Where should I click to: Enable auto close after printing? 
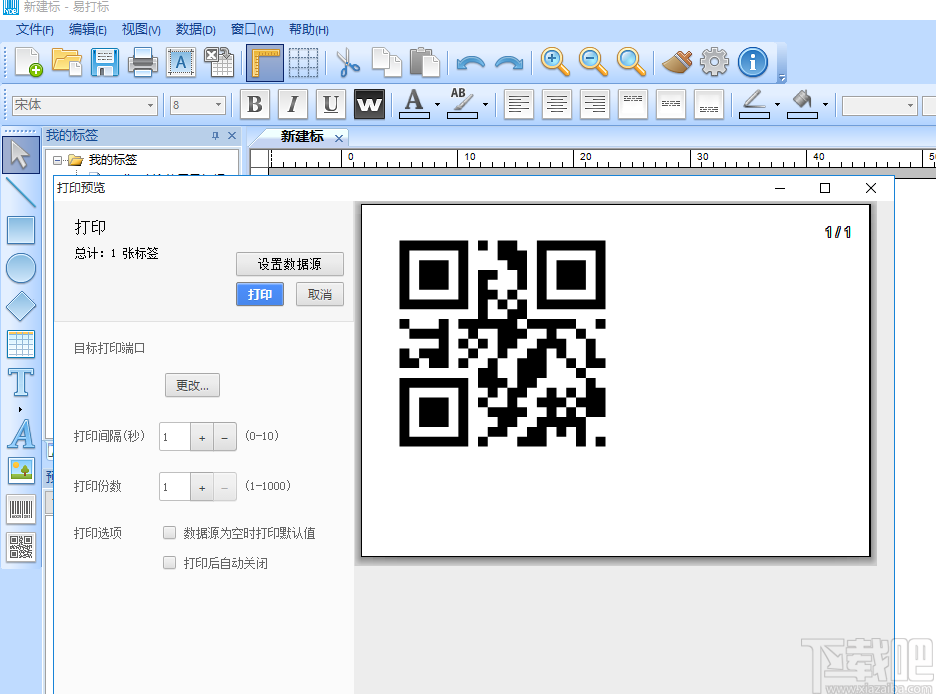(x=170, y=562)
